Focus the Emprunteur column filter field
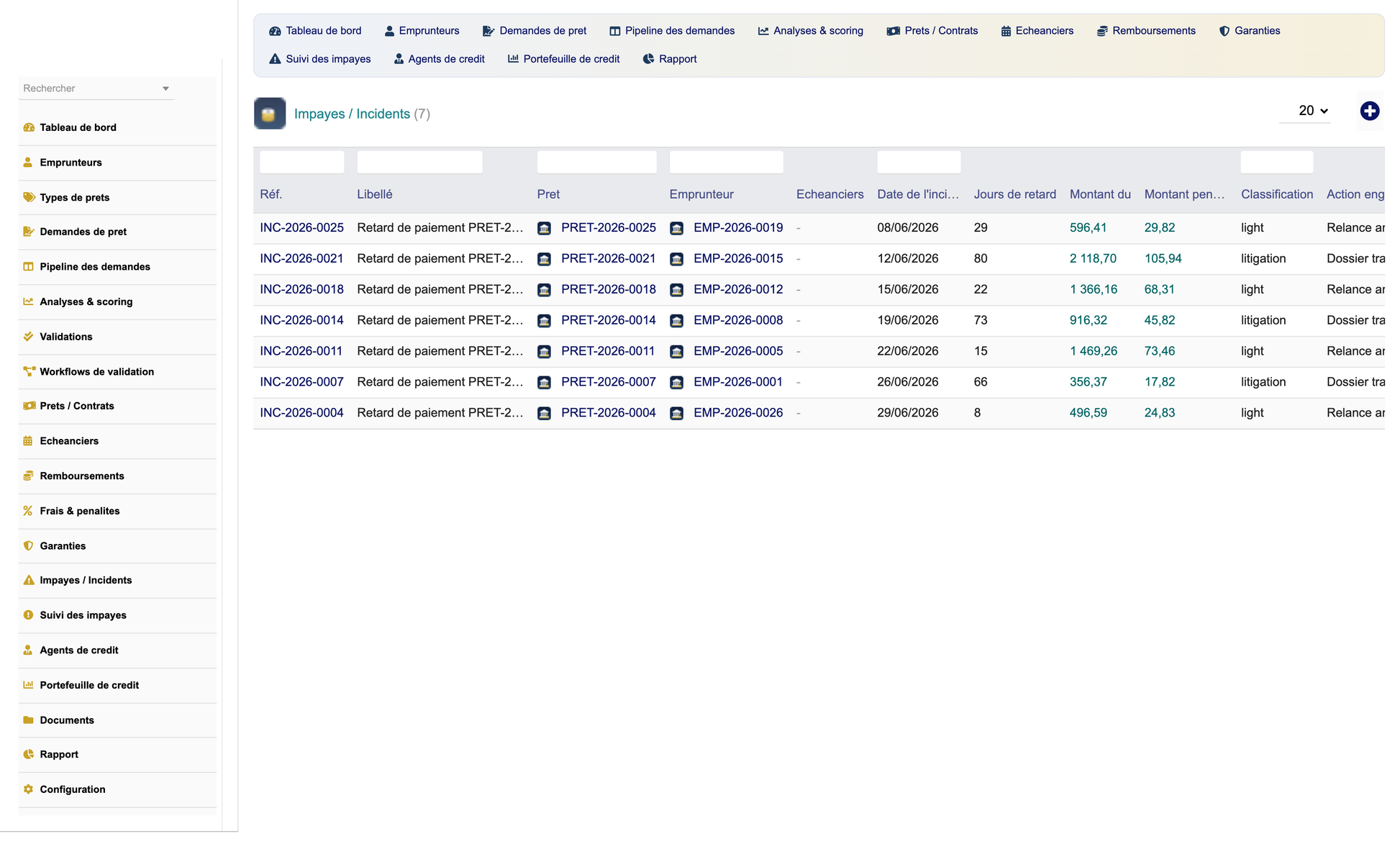This screenshot has width=1400, height=867. pyautogui.click(x=726, y=163)
